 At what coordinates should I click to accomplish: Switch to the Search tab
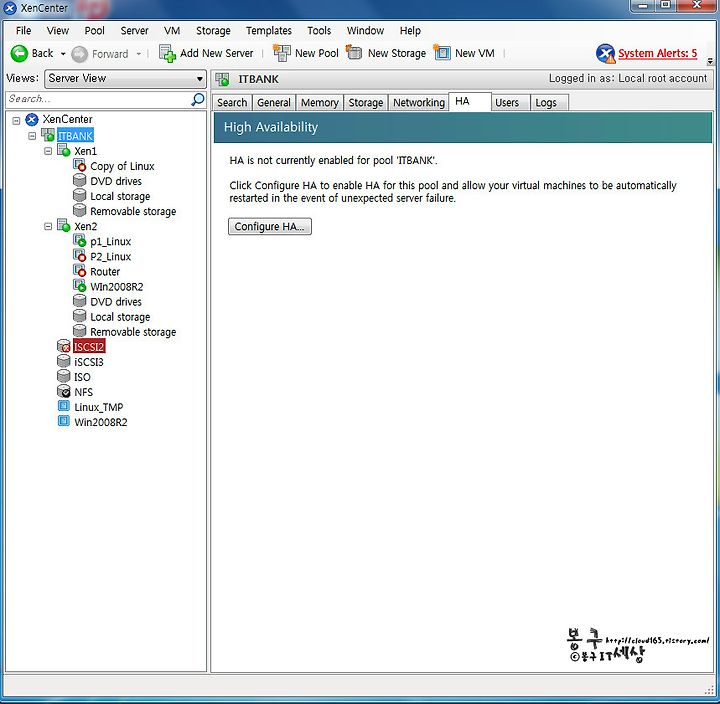(232, 102)
